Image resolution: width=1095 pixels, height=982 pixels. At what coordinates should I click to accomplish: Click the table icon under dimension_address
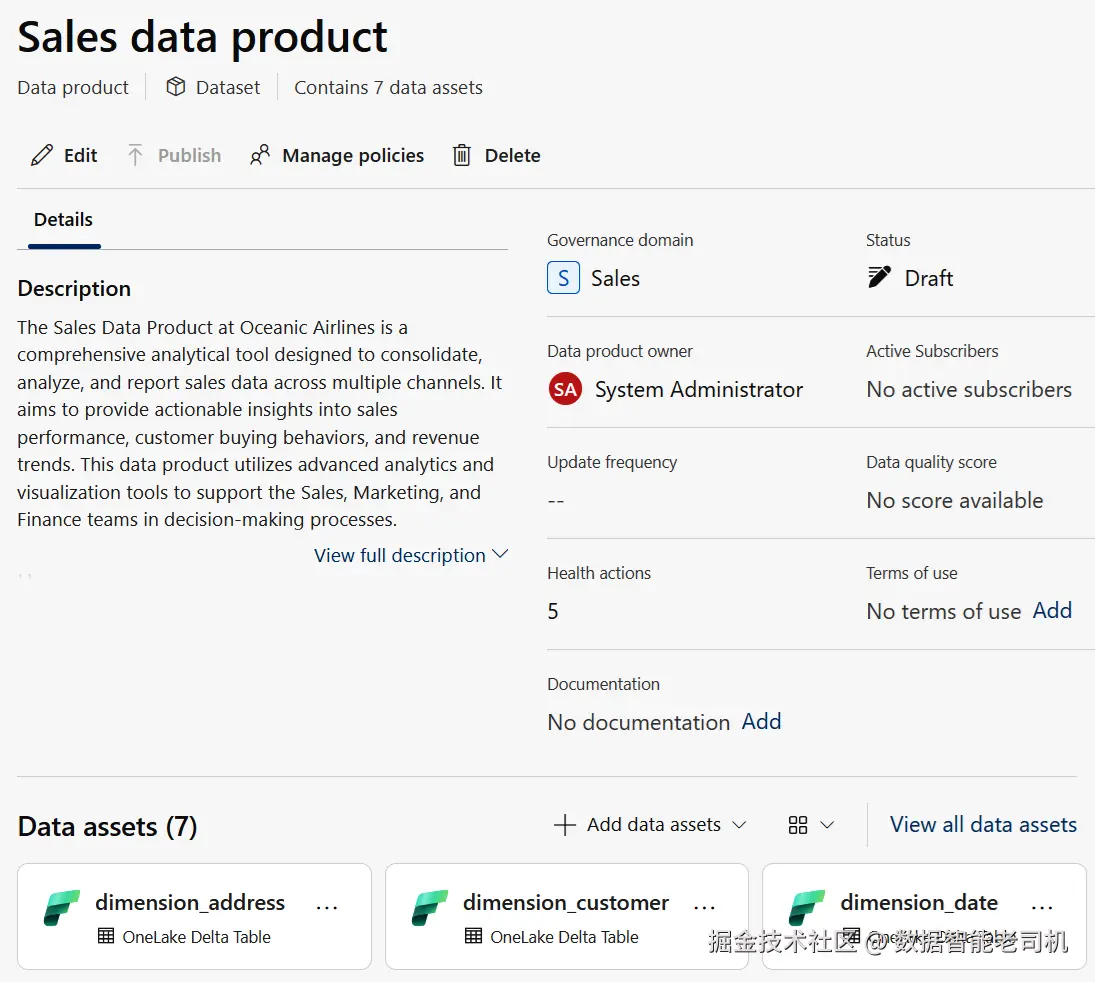(106, 936)
